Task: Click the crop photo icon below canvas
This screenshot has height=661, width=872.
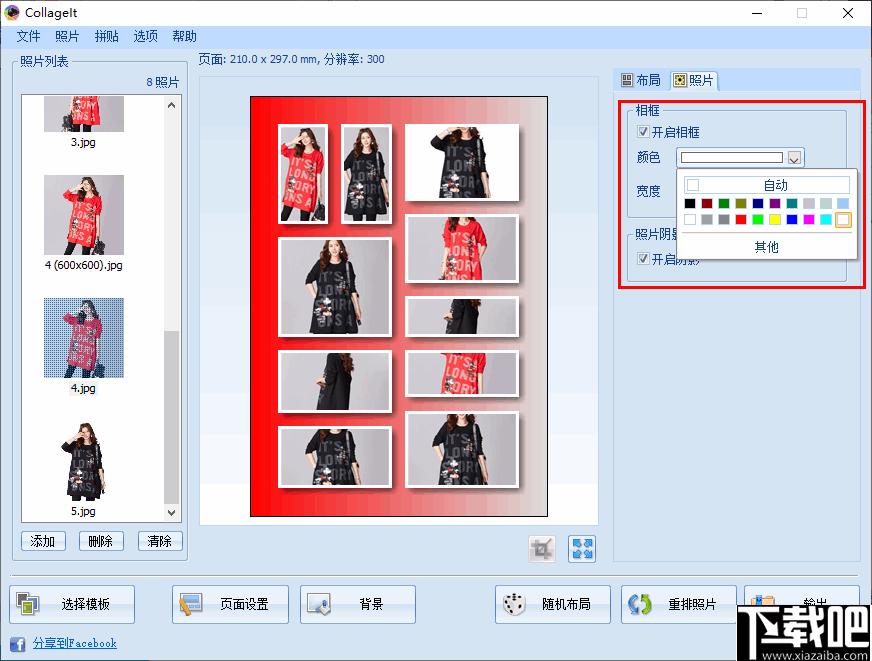Action: click(542, 549)
